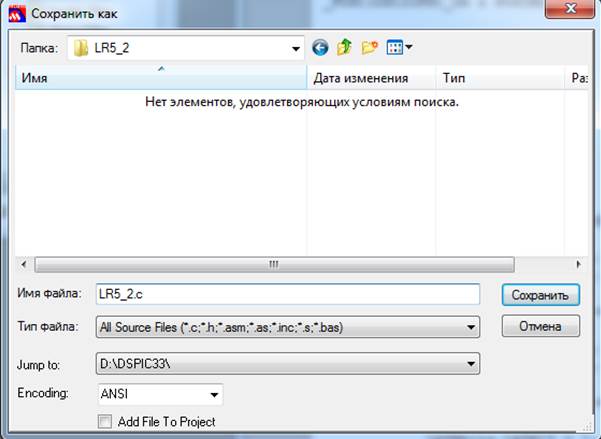Click the Отмена button
The width and height of the screenshot is (601, 439).
(x=540, y=326)
